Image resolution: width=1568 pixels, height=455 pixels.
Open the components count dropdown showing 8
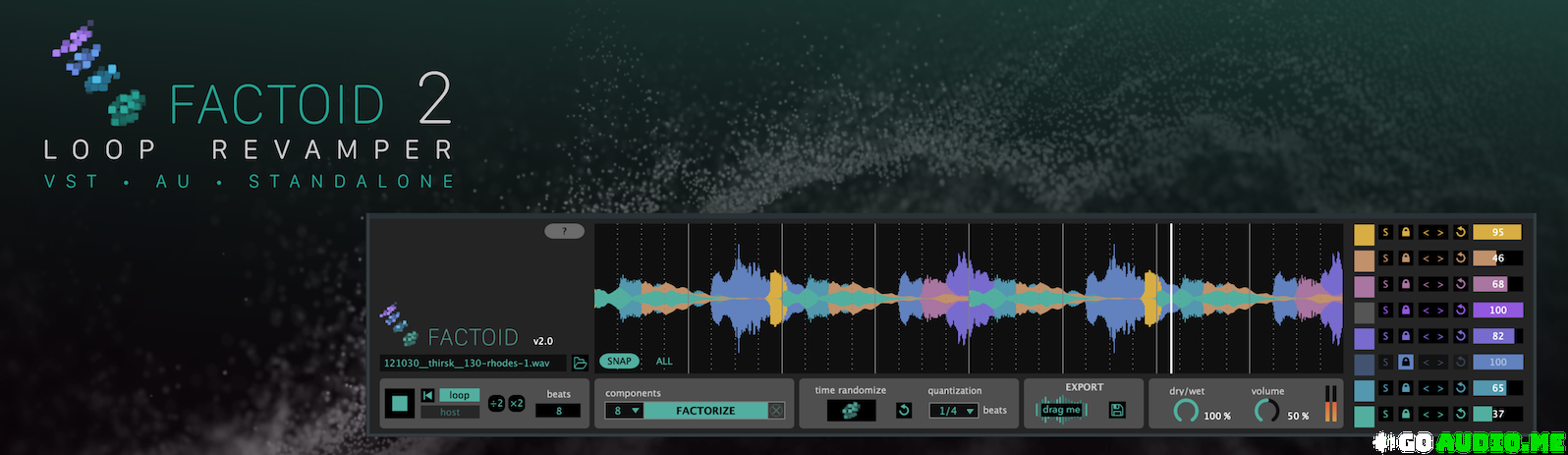625,410
